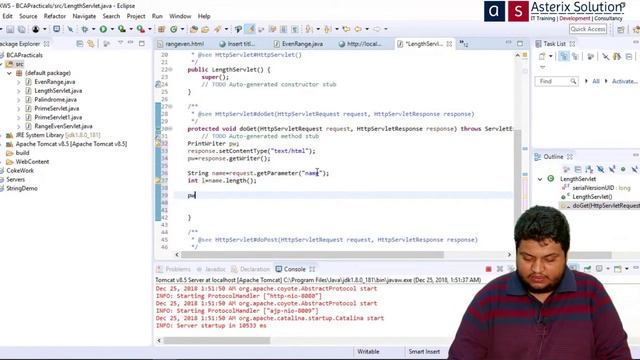Viewport: 640px width, 360px height.
Task: Click Remove Launch icon in Console
Action: coord(500,269)
